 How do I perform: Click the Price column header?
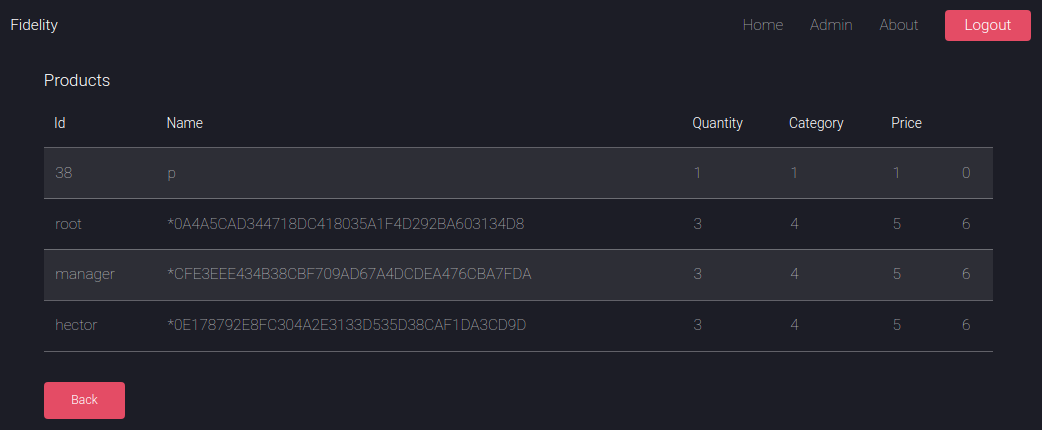click(x=906, y=123)
